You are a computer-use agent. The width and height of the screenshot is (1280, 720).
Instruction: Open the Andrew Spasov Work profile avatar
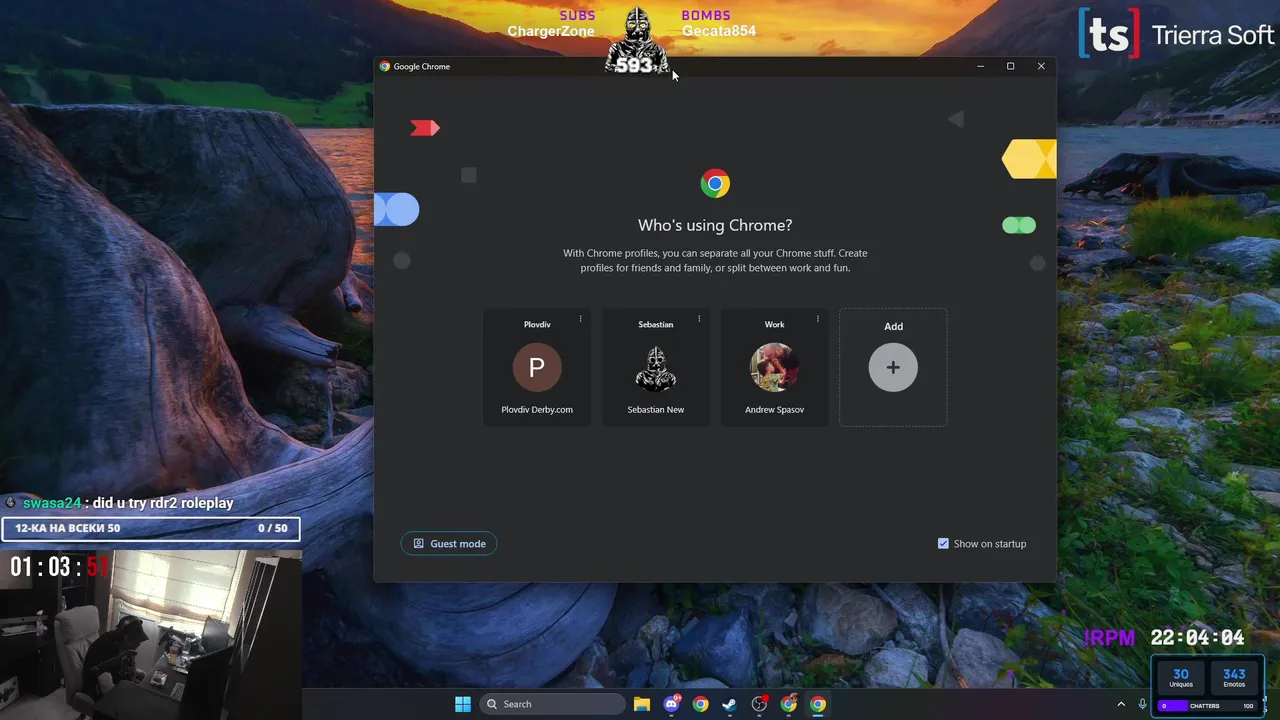774,367
